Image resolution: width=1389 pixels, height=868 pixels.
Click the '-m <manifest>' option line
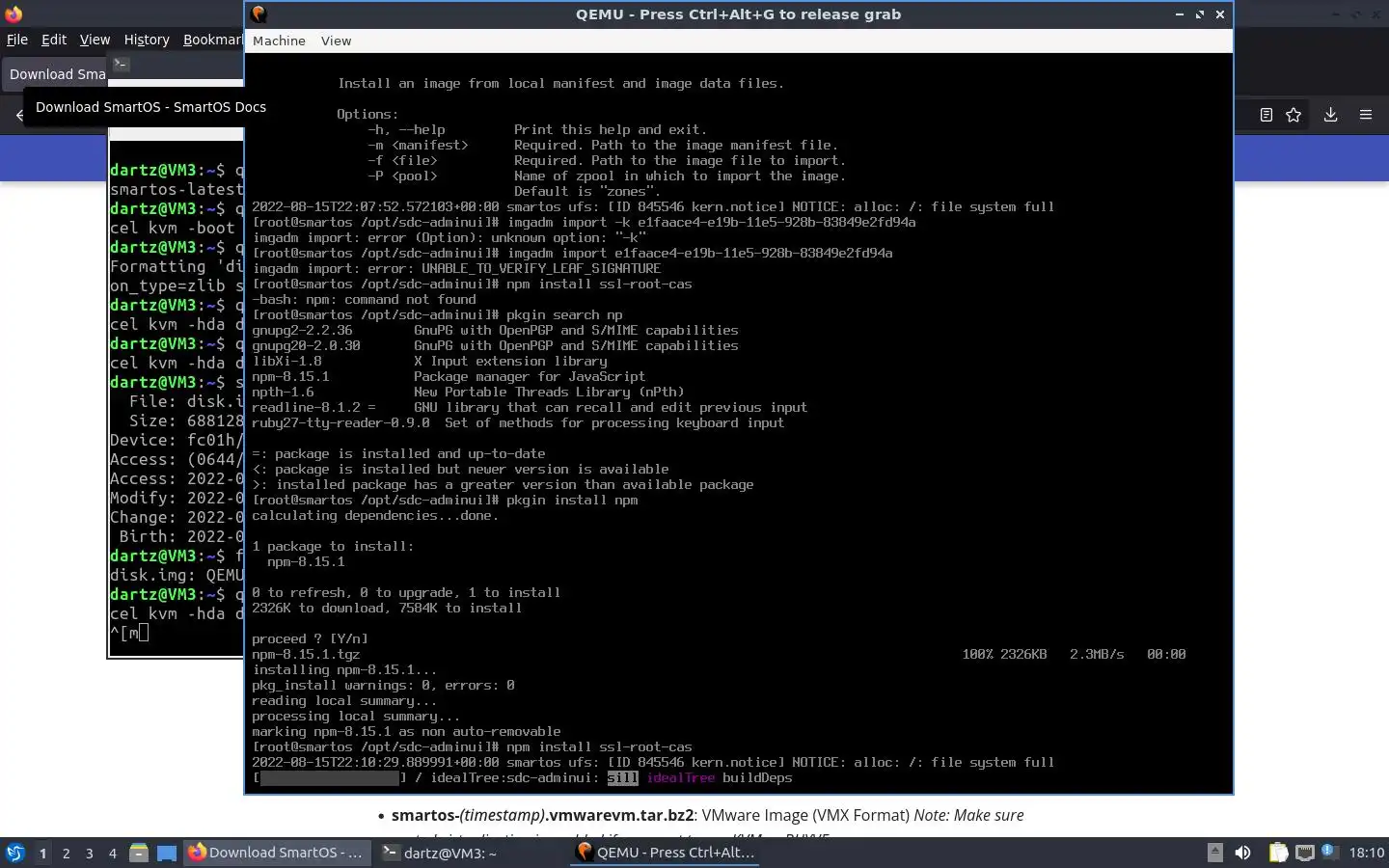click(603, 145)
